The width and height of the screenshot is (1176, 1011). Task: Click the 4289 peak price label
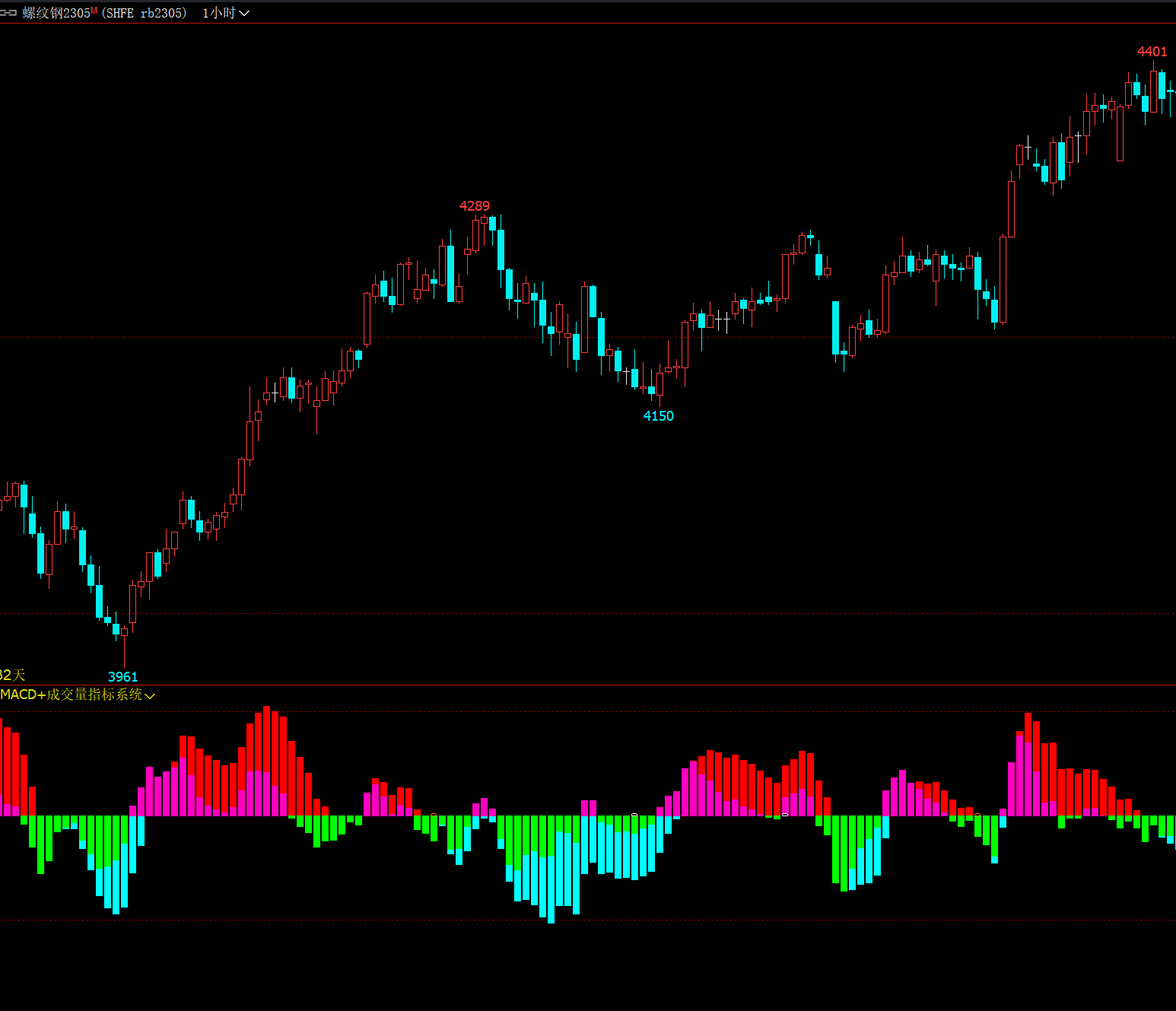pyautogui.click(x=475, y=206)
